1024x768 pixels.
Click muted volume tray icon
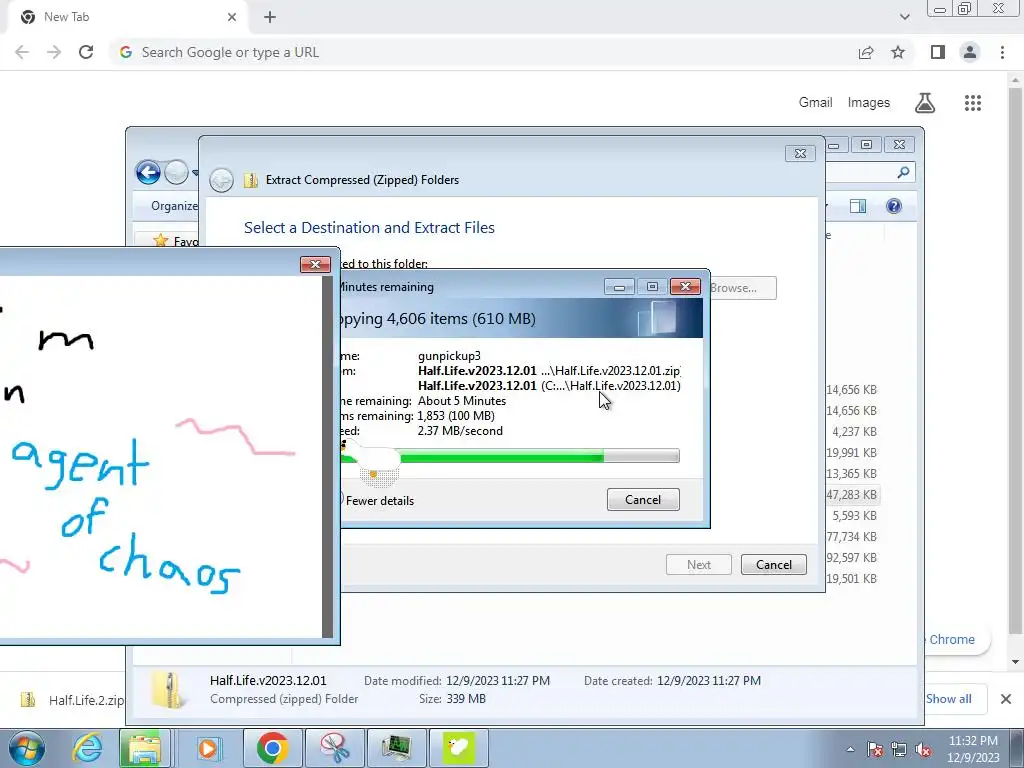[923, 749]
